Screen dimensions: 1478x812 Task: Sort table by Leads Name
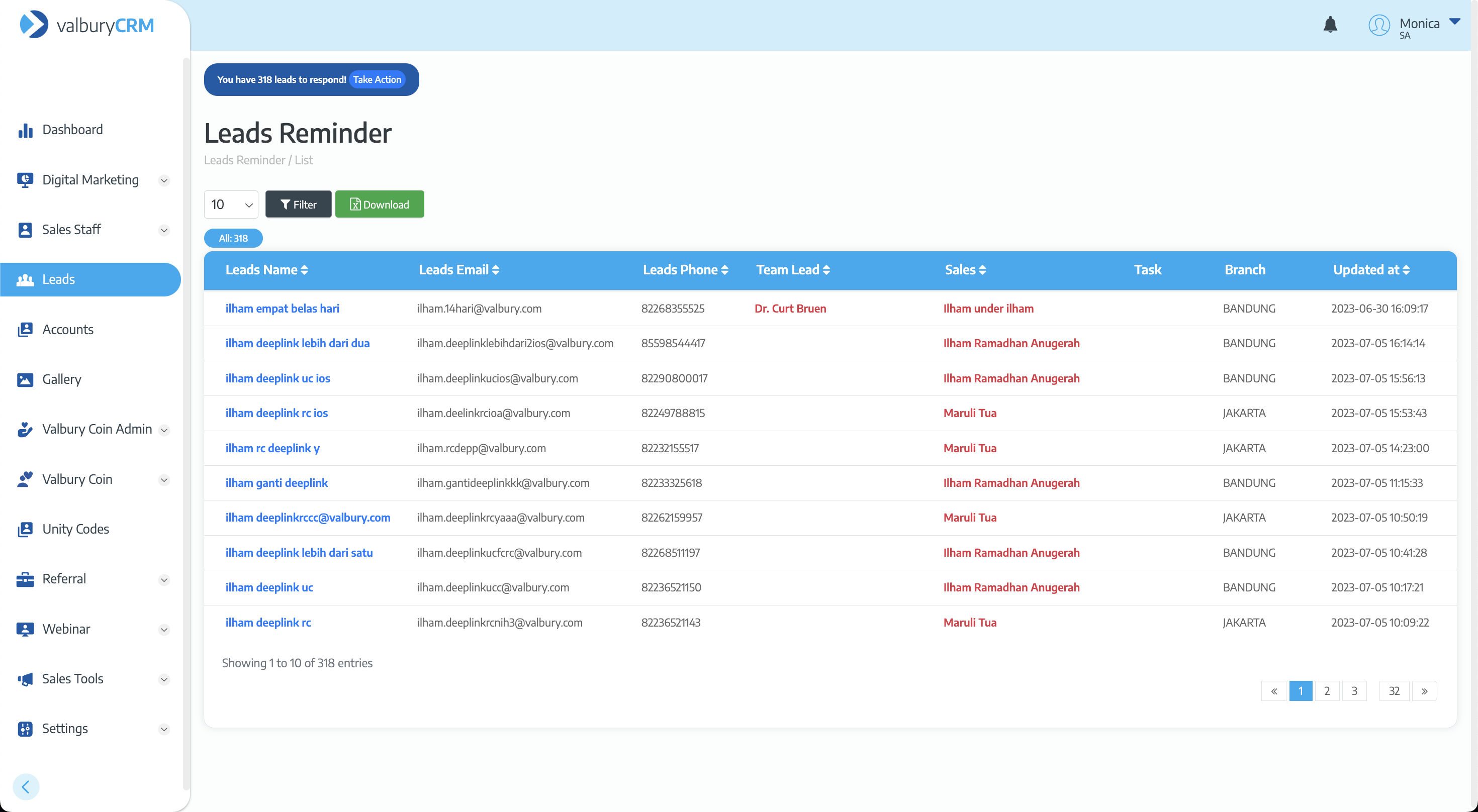point(266,270)
